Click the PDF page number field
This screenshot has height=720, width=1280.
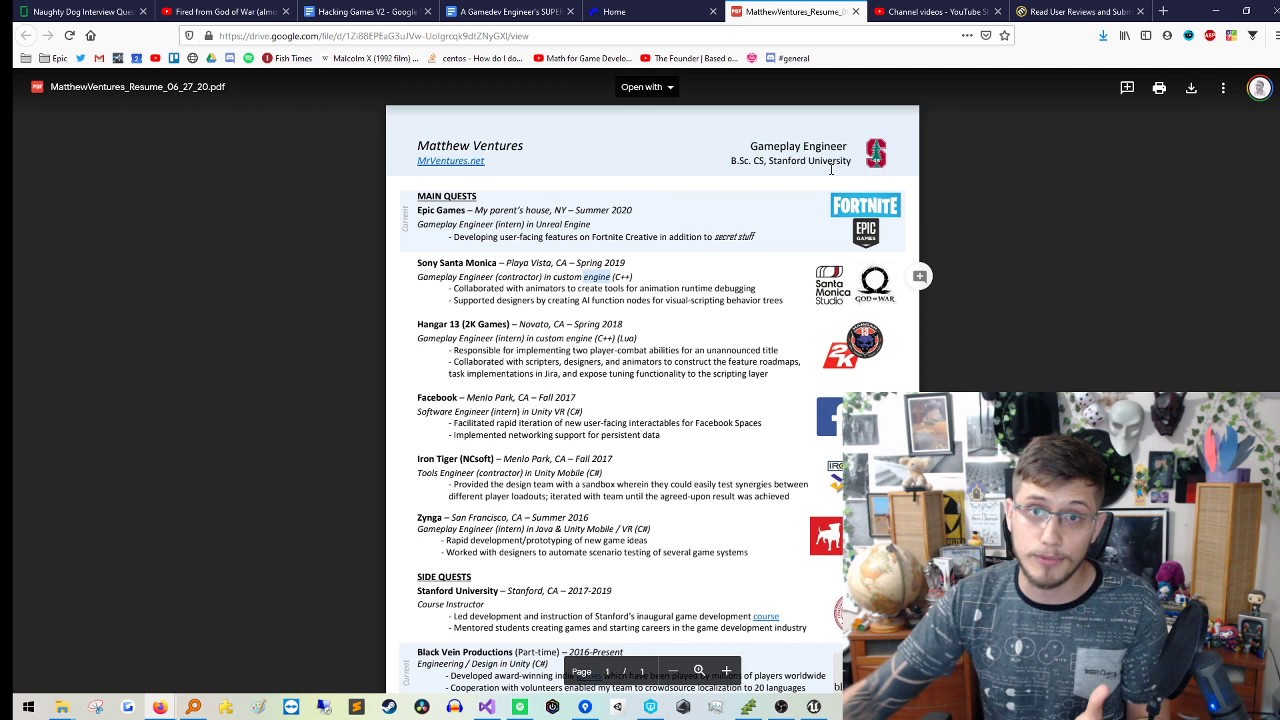607,671
